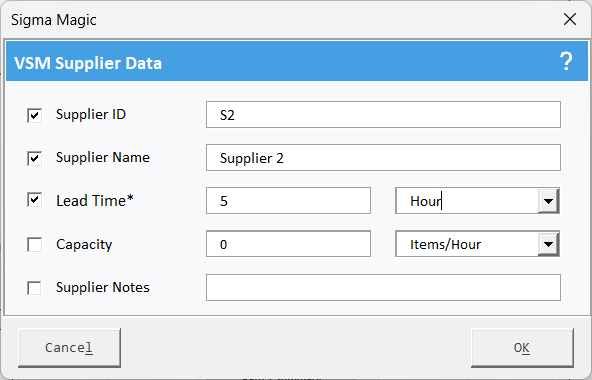
Task: Click the Sigma Magic window title
Action: 54,20
